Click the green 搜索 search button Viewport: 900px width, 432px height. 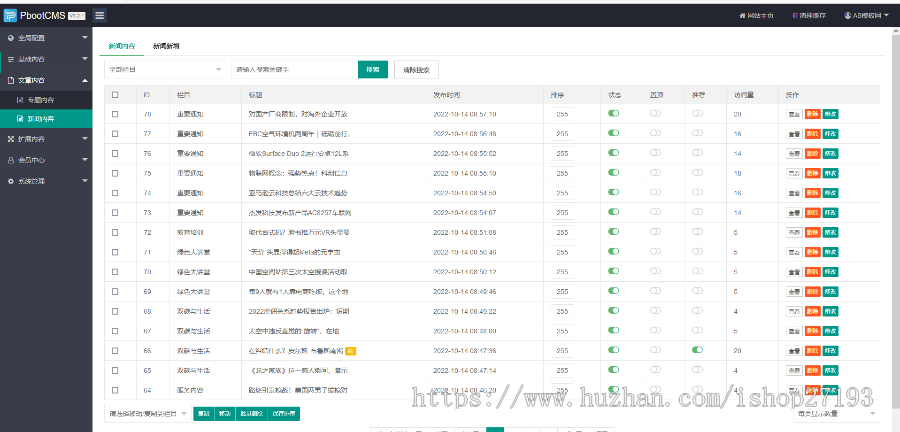tap(373, 69)
